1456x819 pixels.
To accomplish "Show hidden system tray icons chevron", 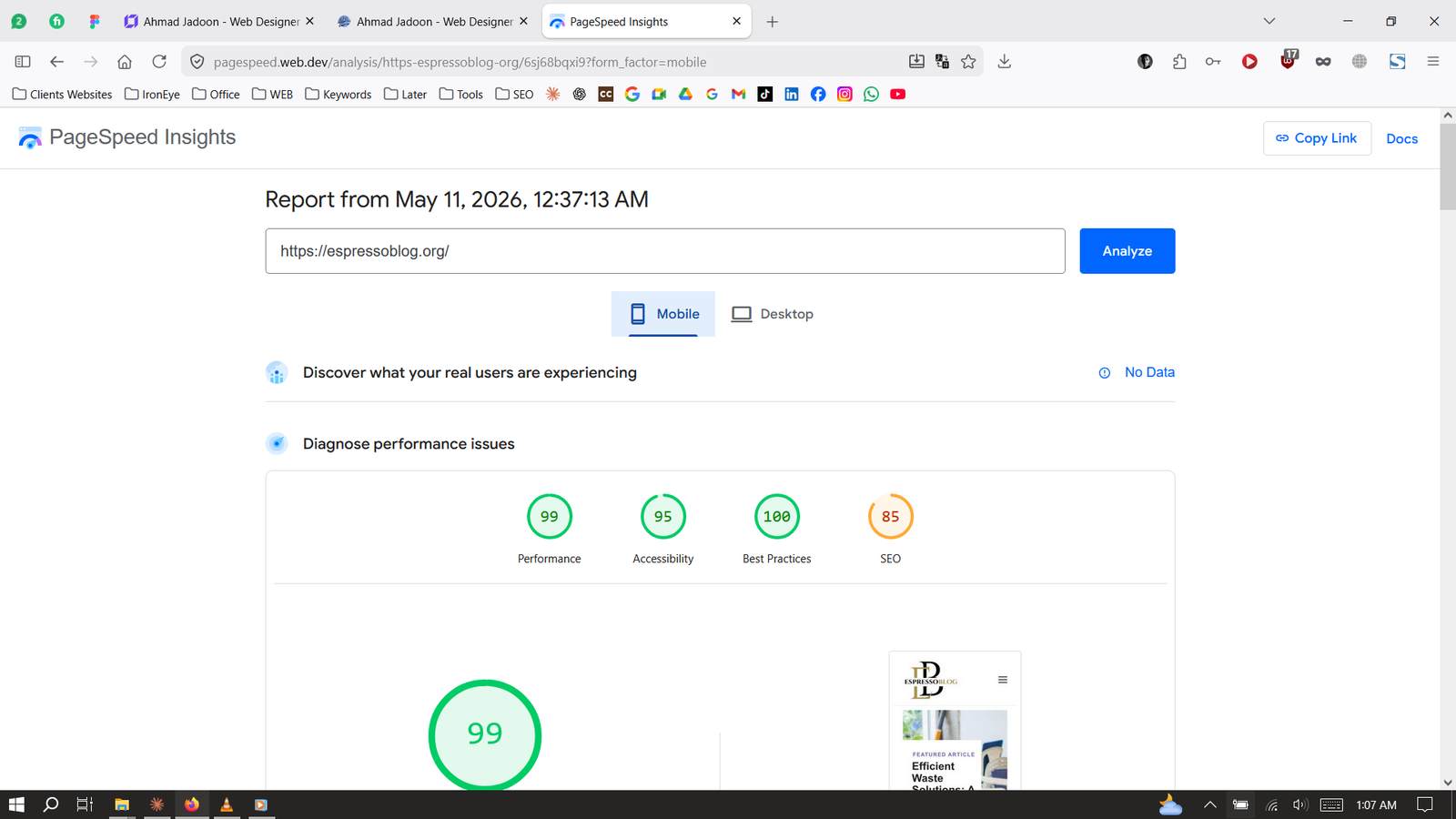I will [1209, 804].
